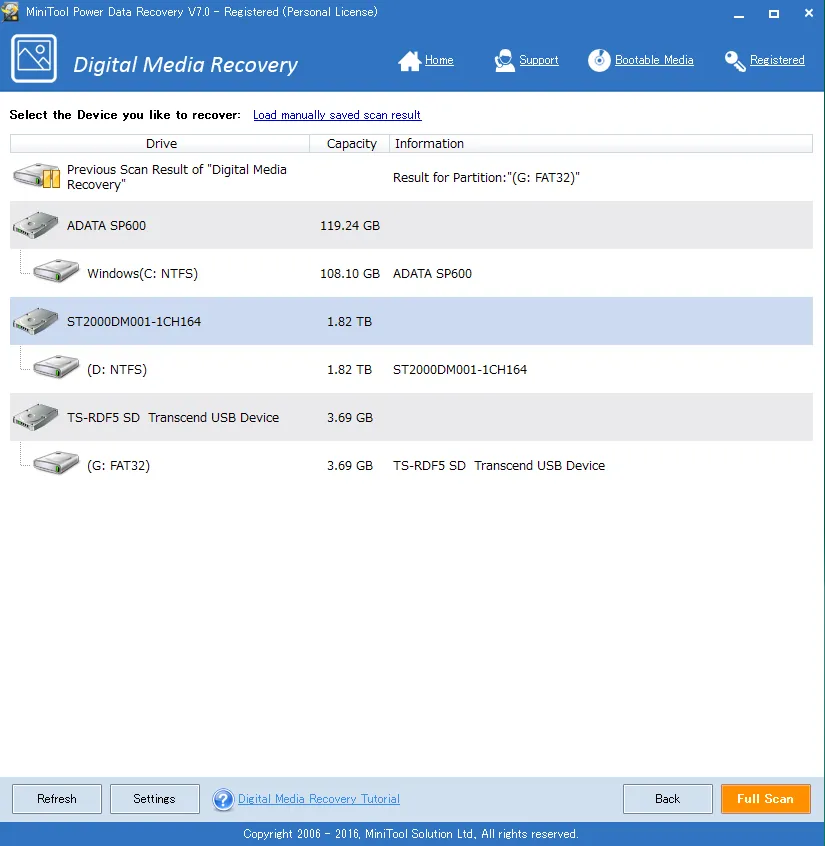Select the (D: NTFS) partition row

click(x=116, y=370)
